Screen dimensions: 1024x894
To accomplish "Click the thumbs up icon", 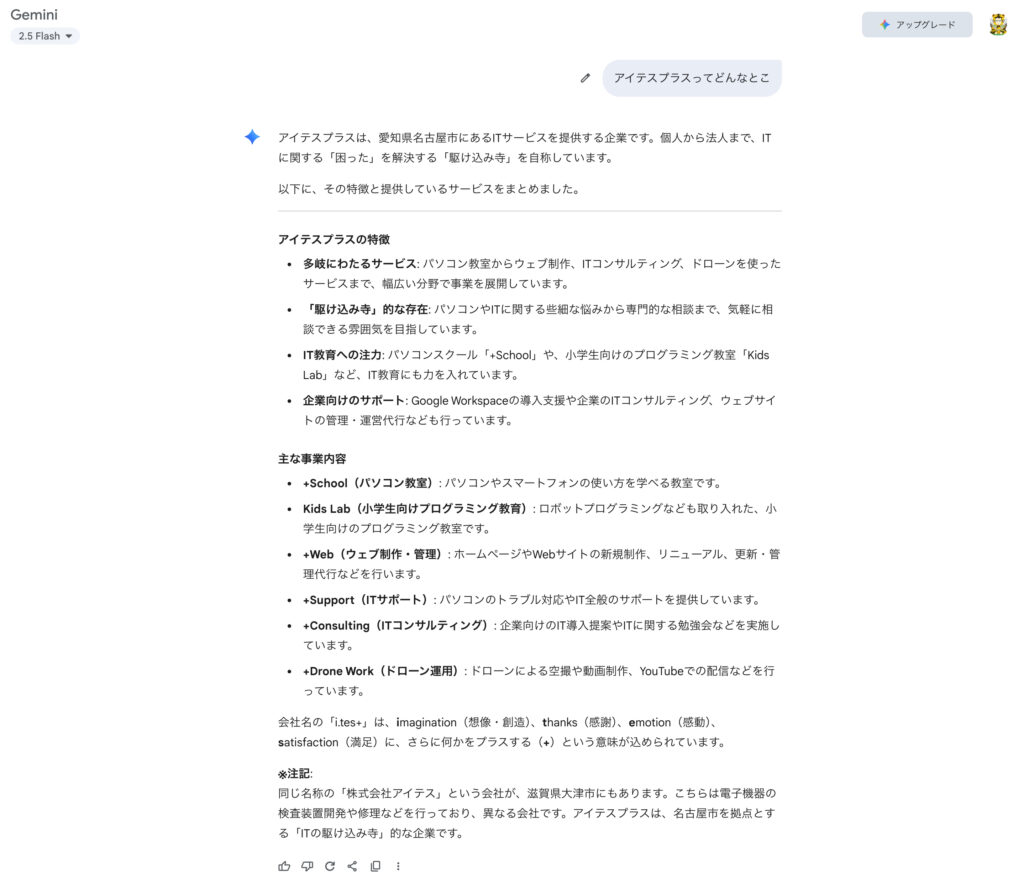I will point(284,866).
